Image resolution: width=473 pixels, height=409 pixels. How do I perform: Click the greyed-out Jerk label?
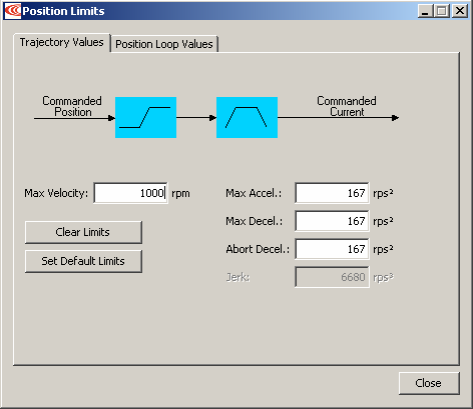coord(238,277)
